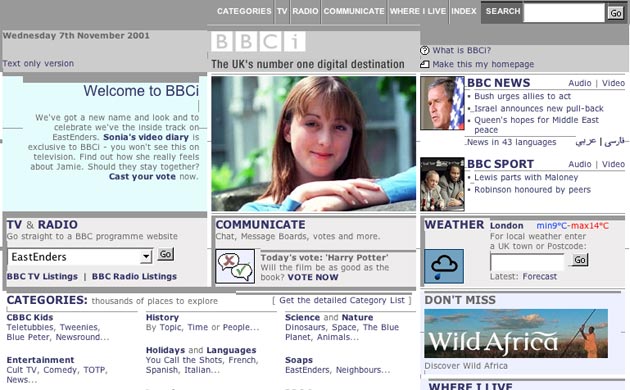Open the Science category link
The image size is (630, 390).
point(302,317)
